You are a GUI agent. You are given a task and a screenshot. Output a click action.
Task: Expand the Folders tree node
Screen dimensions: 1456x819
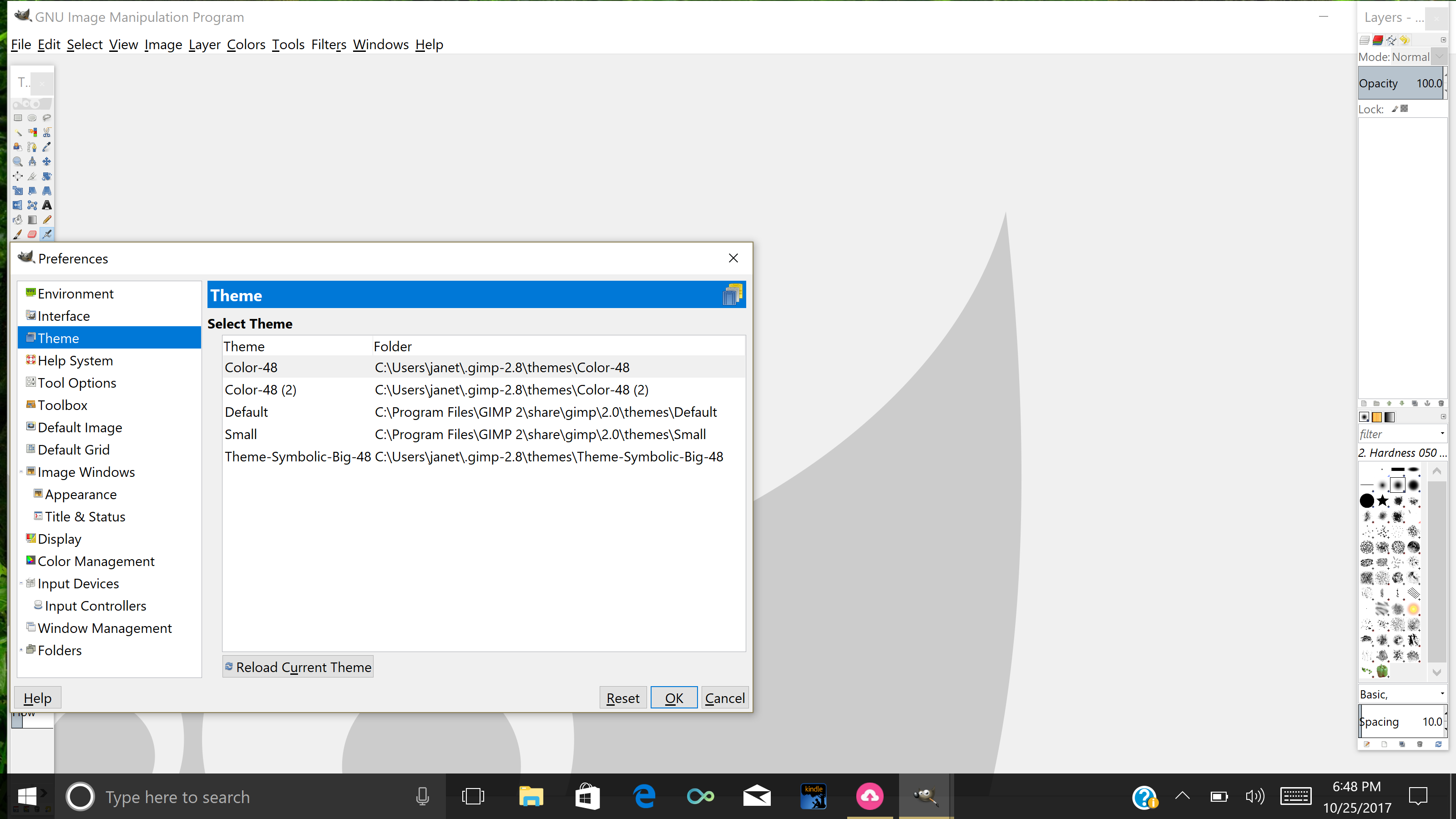(21, 650)
